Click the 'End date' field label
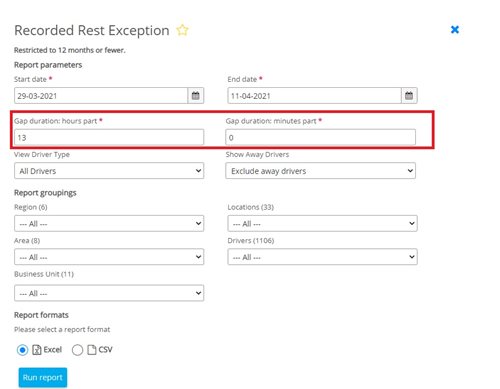500x389 pixels. point(242,79)
